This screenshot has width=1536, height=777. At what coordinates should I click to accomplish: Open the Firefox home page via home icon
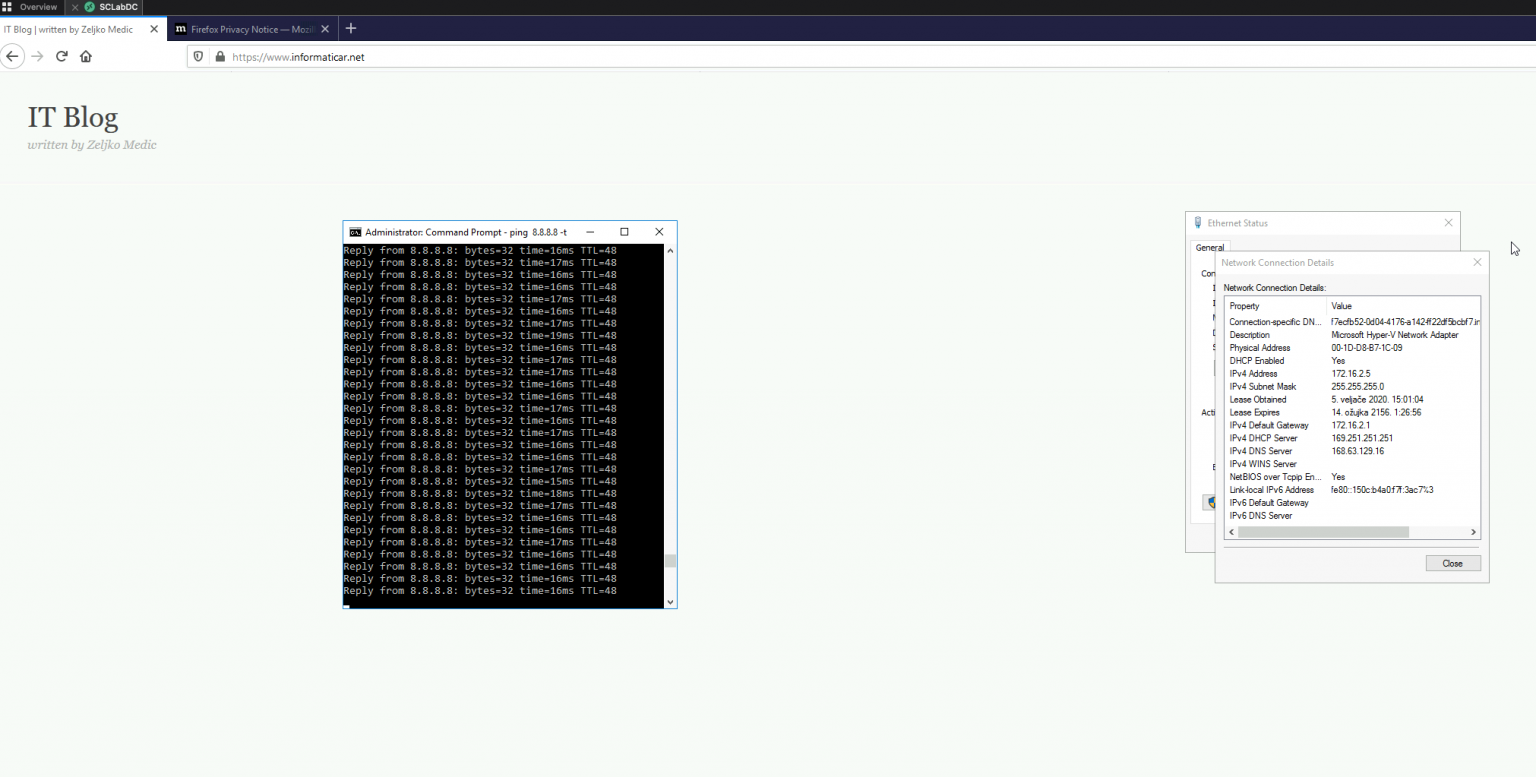(x=85, y=56)
